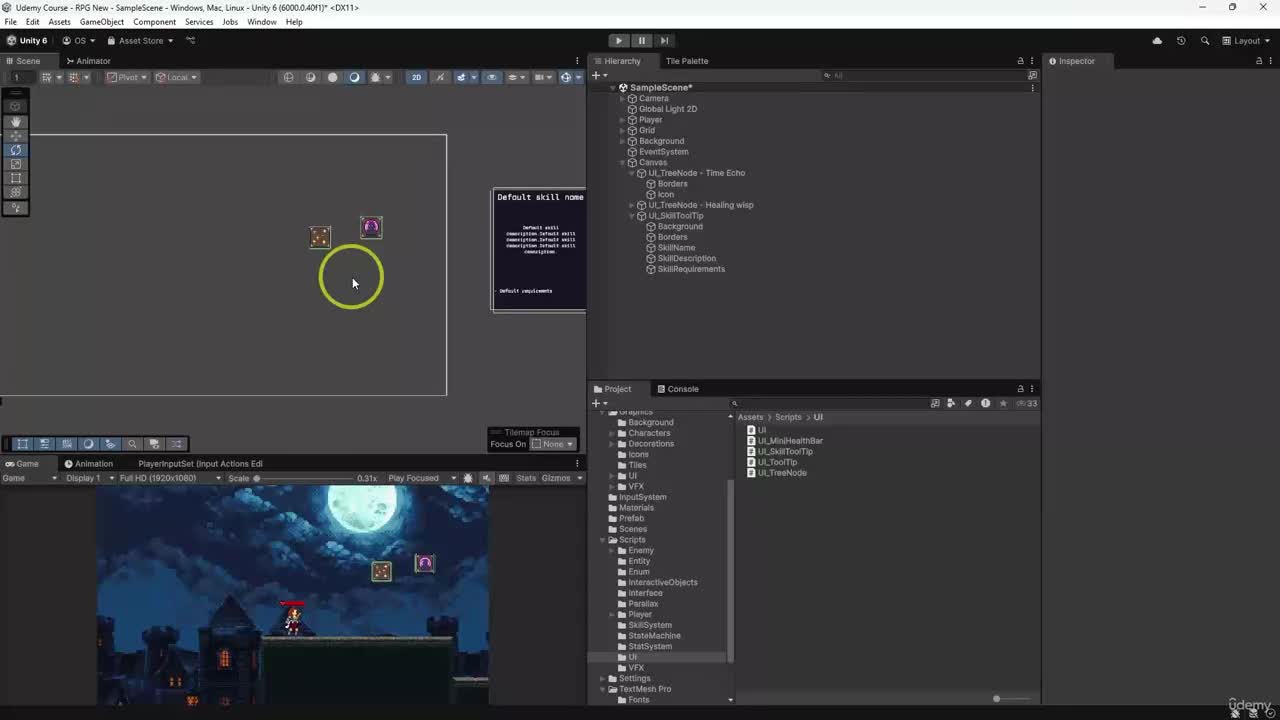Switch to the Animator tab
Screen dimensions: 1280x720
click(x=88, y=61)
